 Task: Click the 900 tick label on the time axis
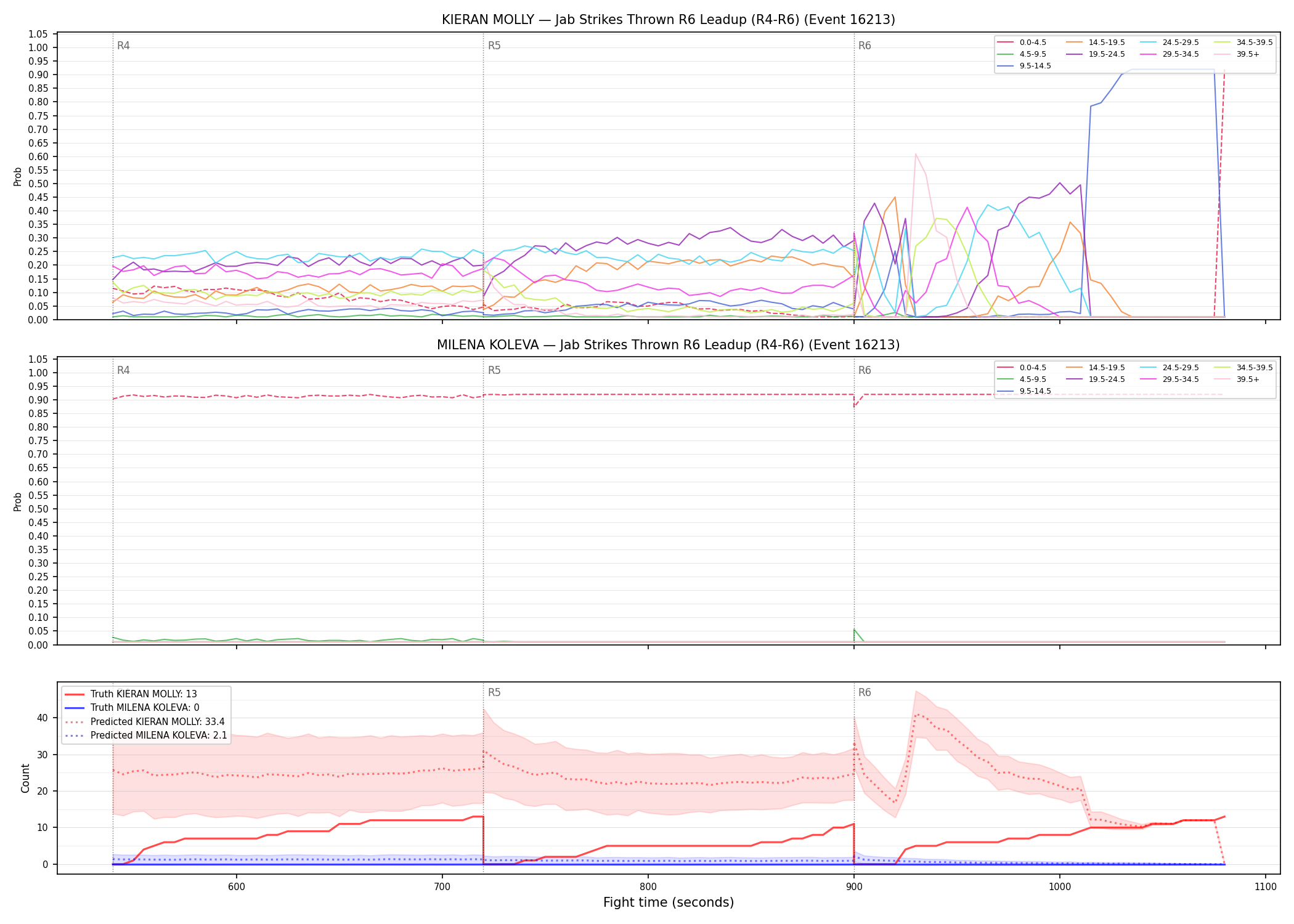click(853, 886)
